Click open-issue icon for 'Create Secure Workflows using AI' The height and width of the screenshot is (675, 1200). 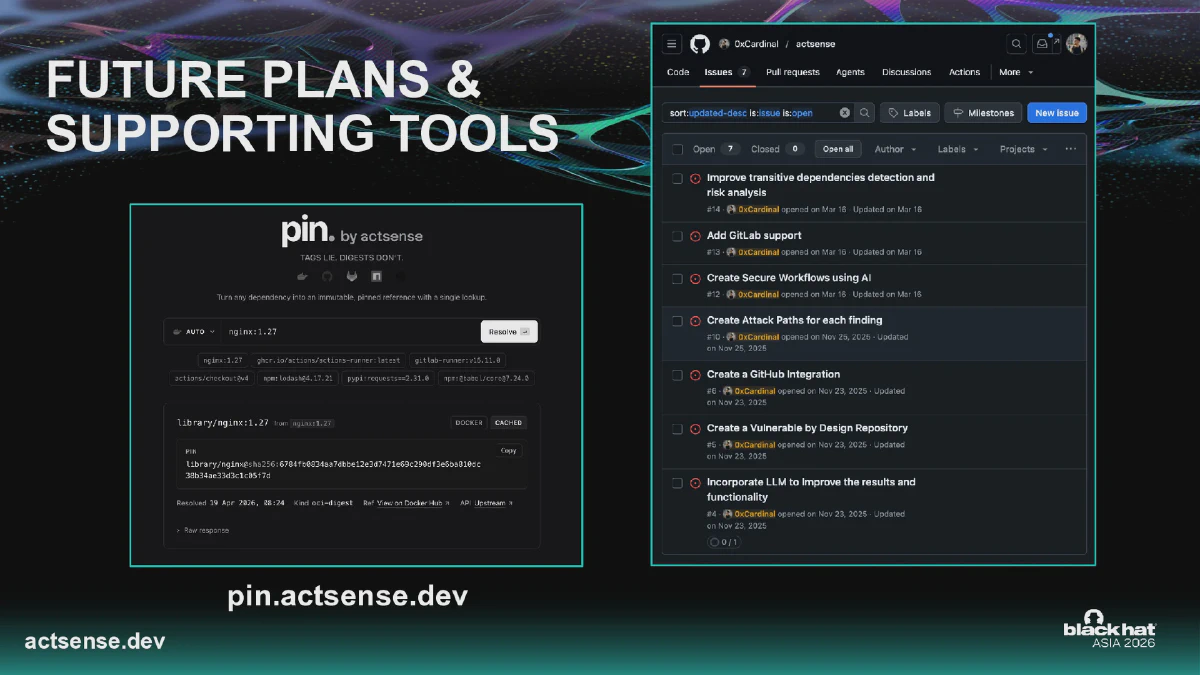[x=695, y=278]
